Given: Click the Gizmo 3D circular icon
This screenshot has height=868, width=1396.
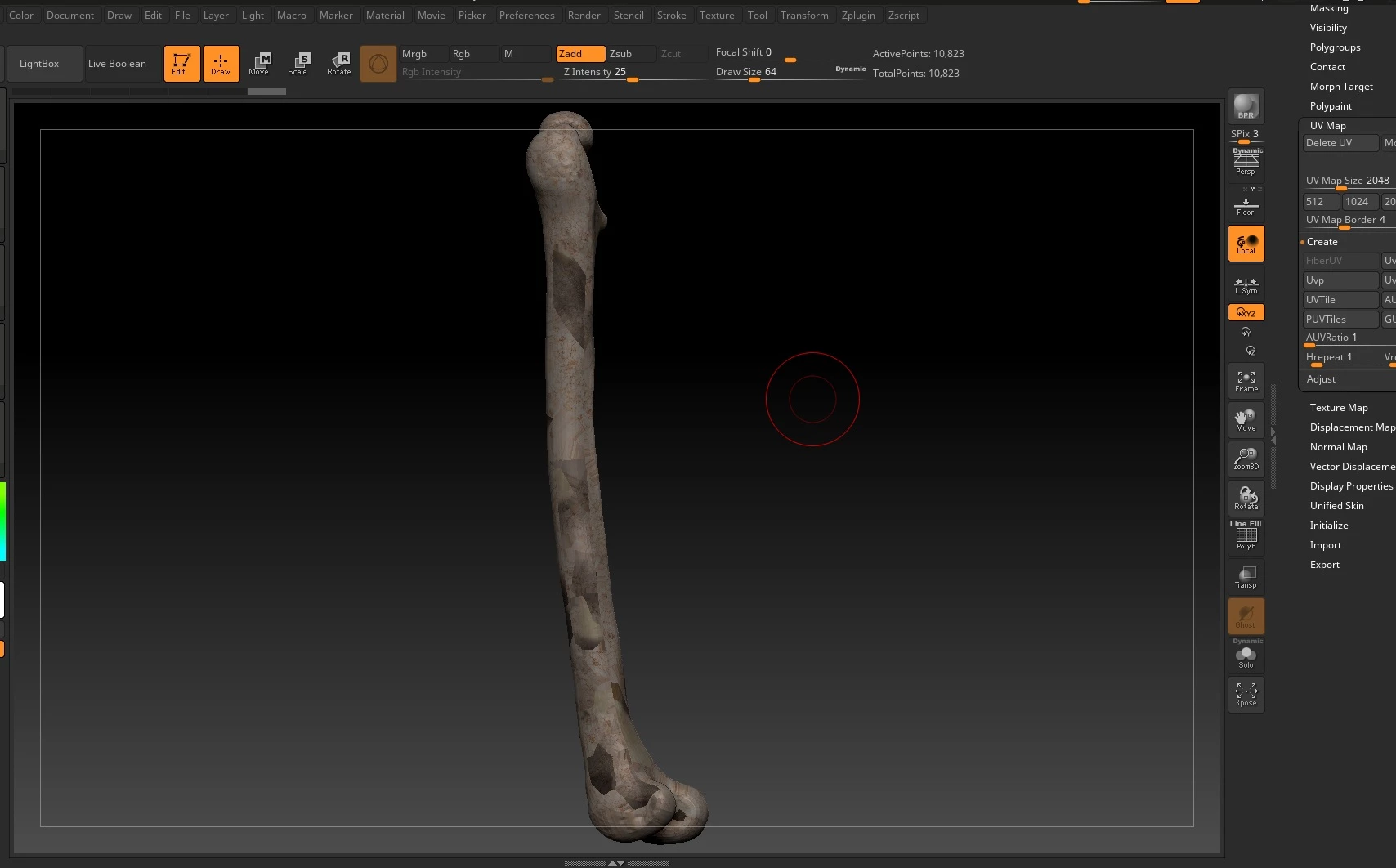Looking at the screenshot, I should coord(378,64).
